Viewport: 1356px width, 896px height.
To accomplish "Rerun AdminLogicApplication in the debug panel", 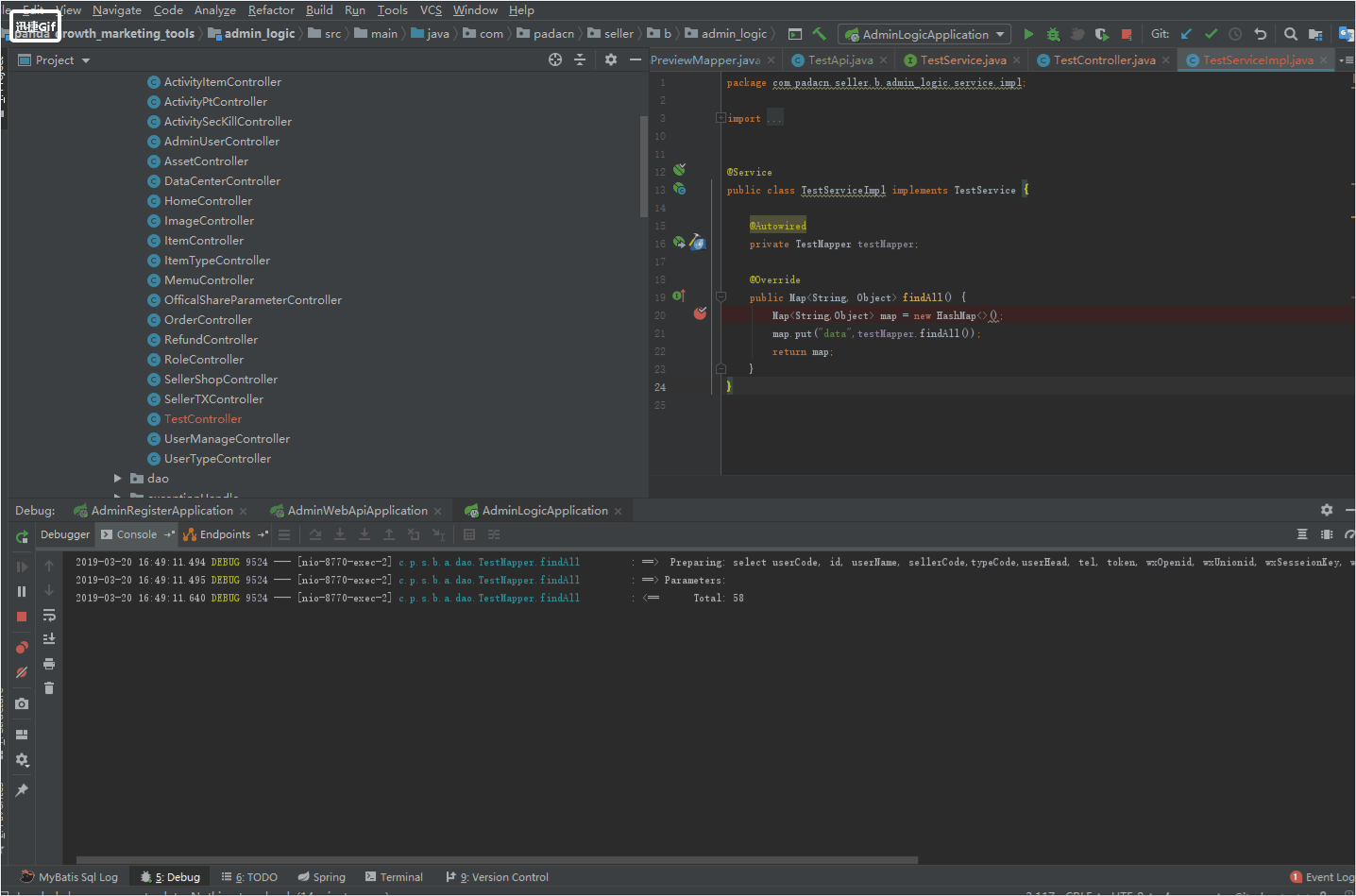I will point(22,536).
